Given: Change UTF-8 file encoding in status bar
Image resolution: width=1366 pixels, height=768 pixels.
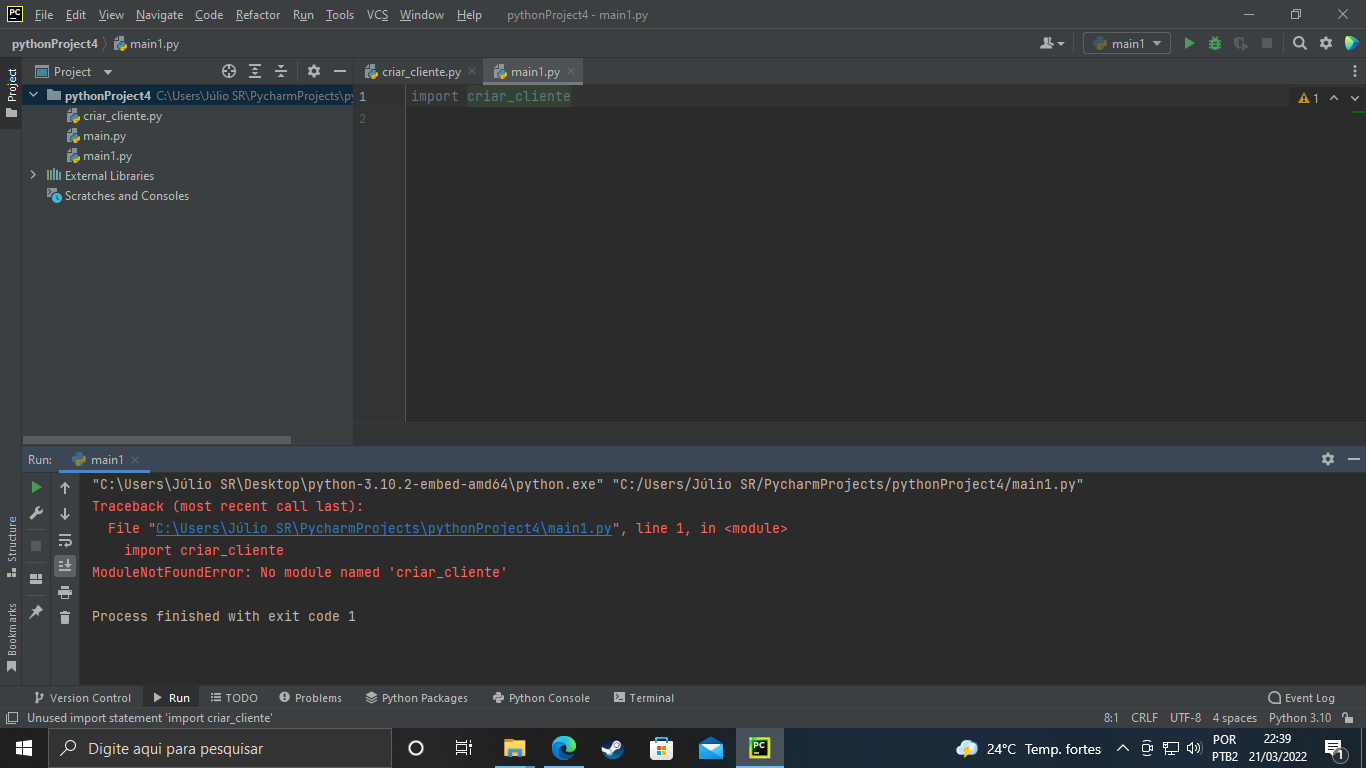Looking at the screenshot, I should (1185, 718).
